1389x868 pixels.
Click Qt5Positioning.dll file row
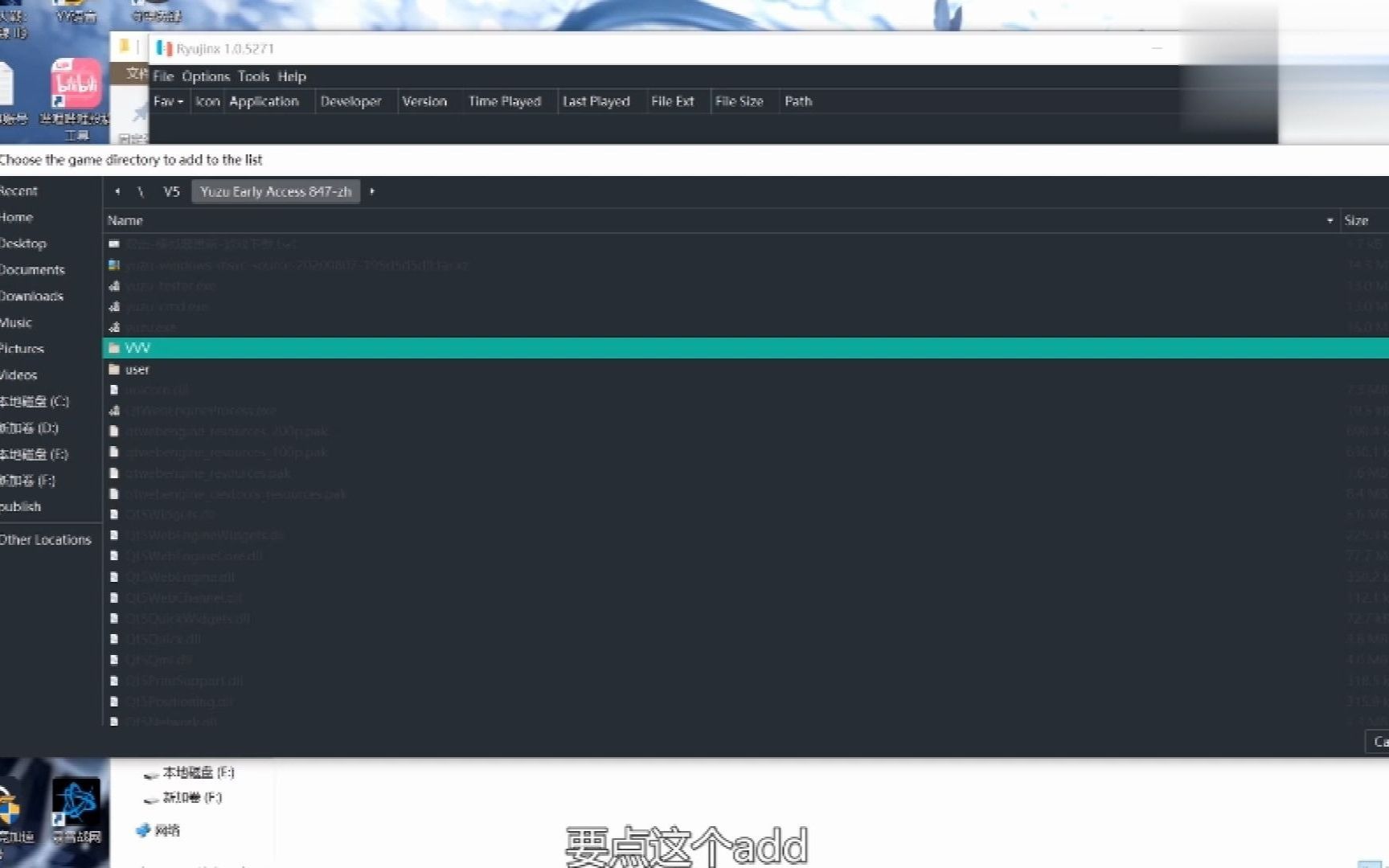click(x=745, y=702)
